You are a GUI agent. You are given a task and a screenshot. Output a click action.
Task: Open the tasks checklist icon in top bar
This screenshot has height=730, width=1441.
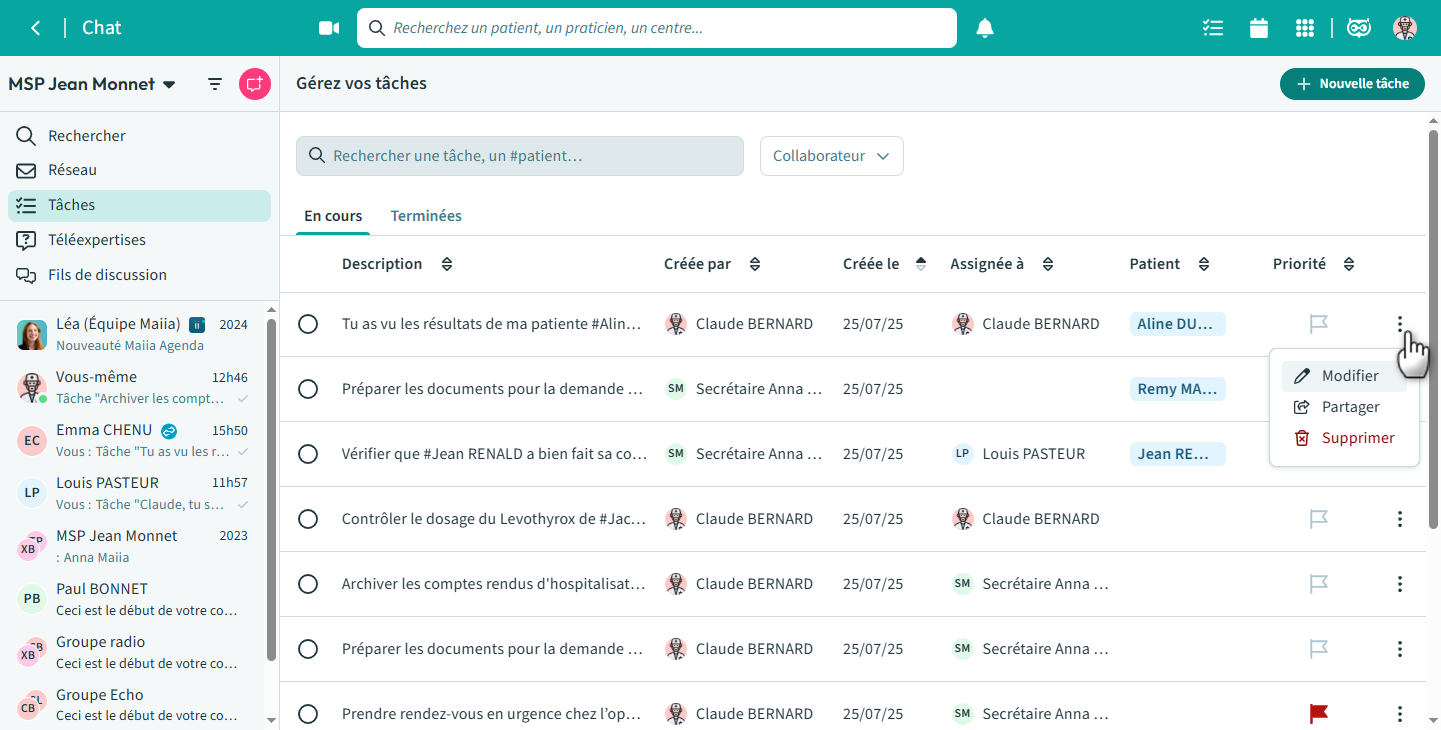coord(1213,28)
